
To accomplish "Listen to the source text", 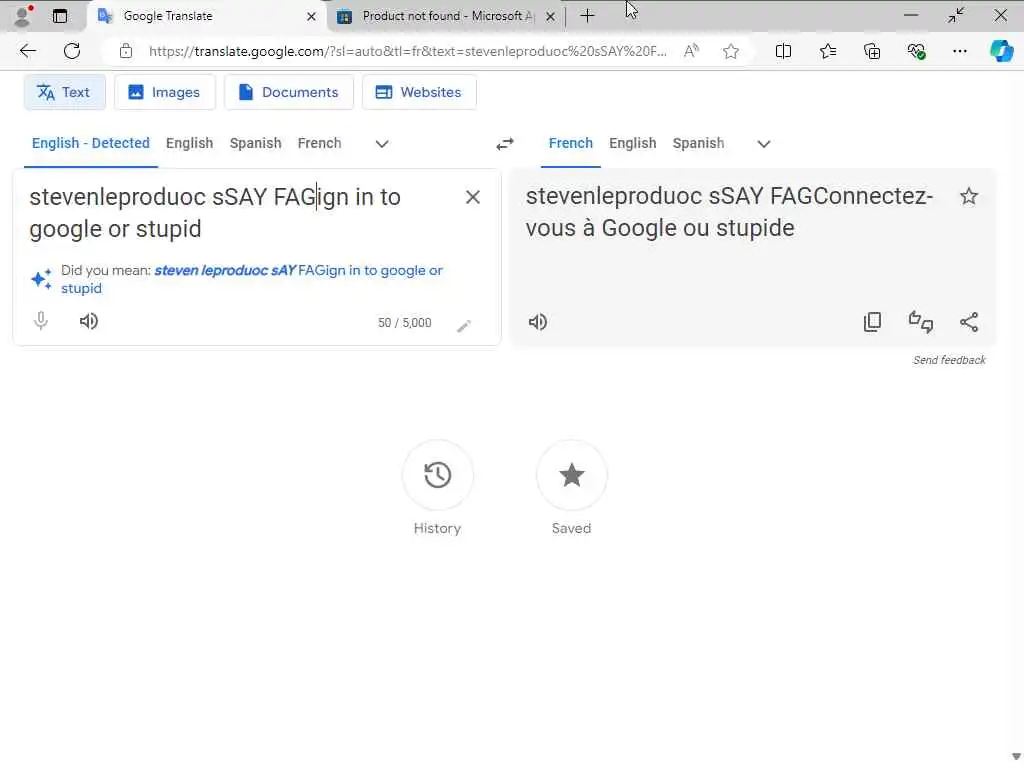I will pos(89,321).
